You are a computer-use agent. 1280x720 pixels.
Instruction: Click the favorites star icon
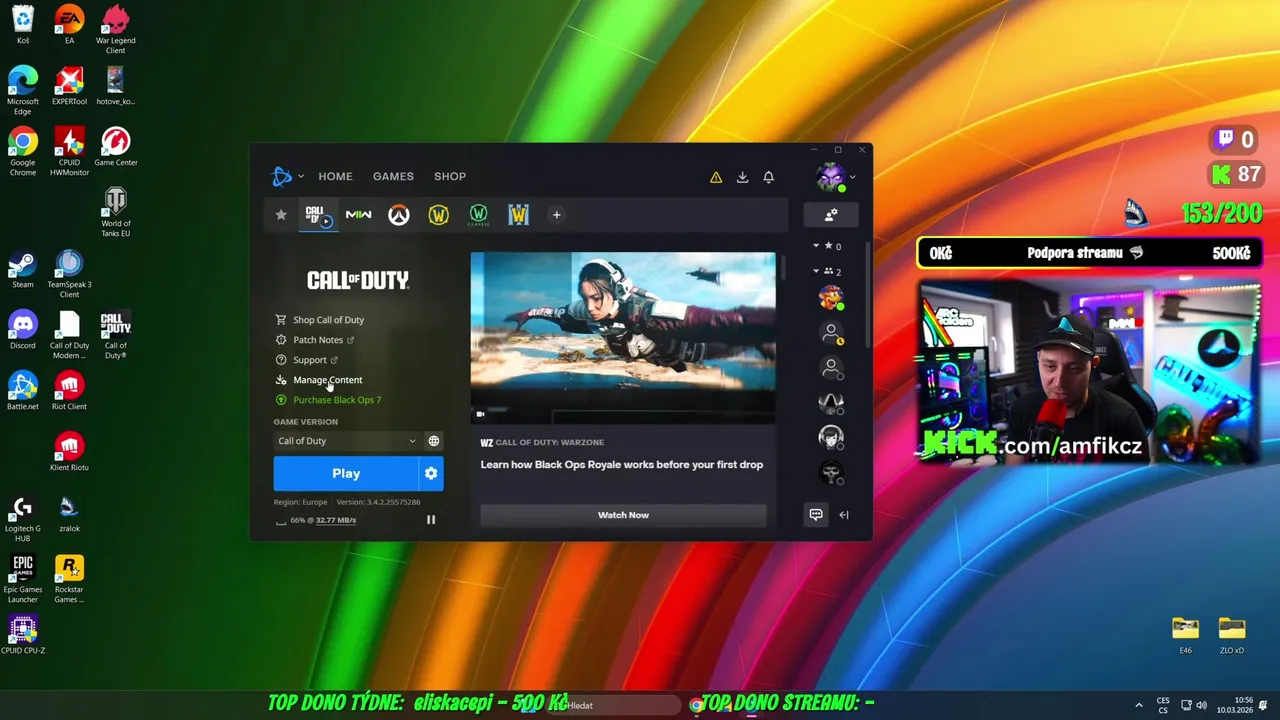(x=281, y=214)
